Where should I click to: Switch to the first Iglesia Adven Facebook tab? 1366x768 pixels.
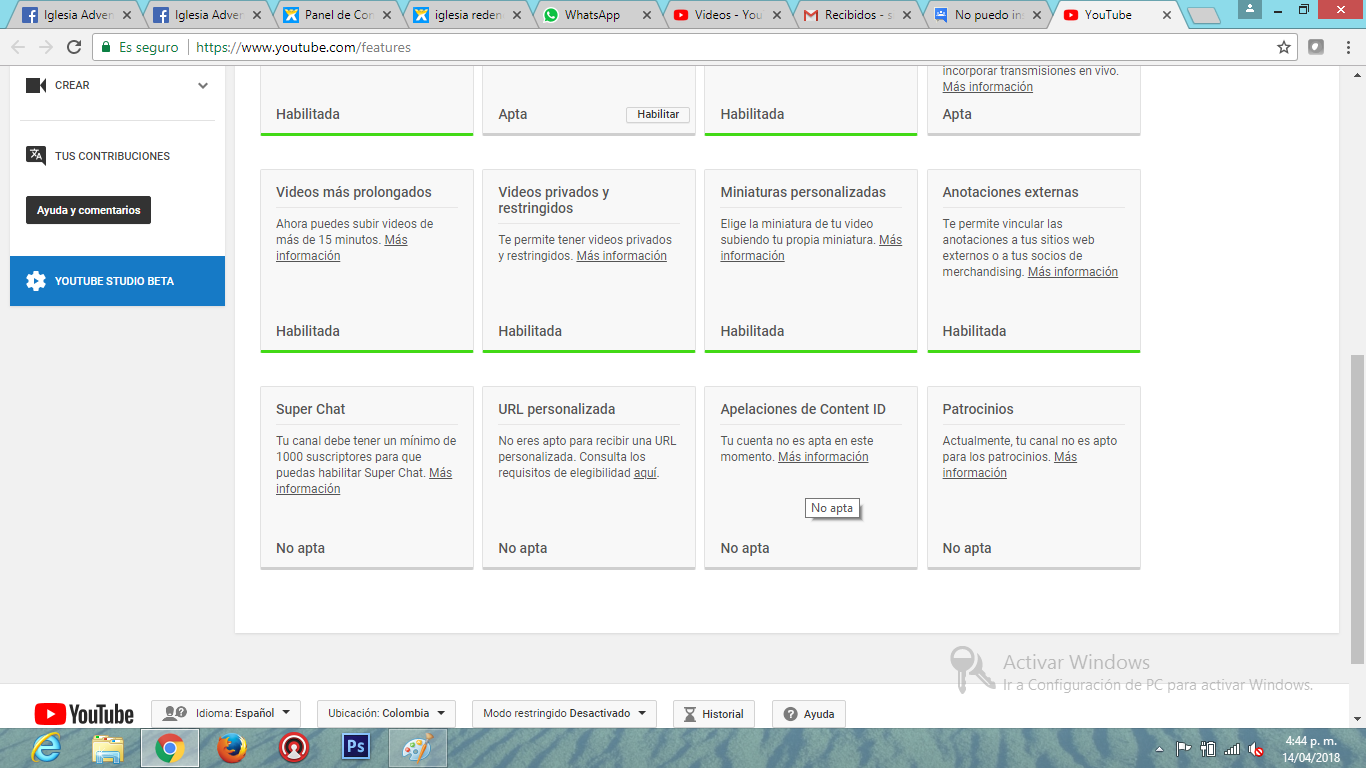(x=76, y=15)
